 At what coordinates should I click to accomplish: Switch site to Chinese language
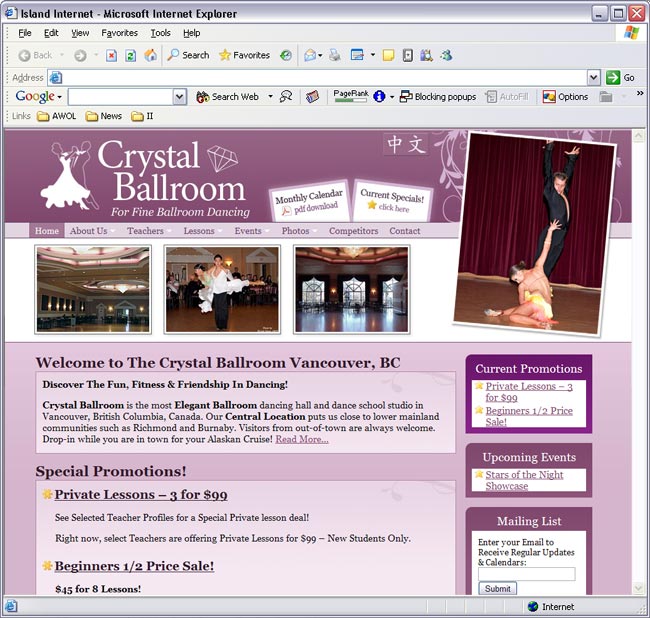click(x=406, y=144)
